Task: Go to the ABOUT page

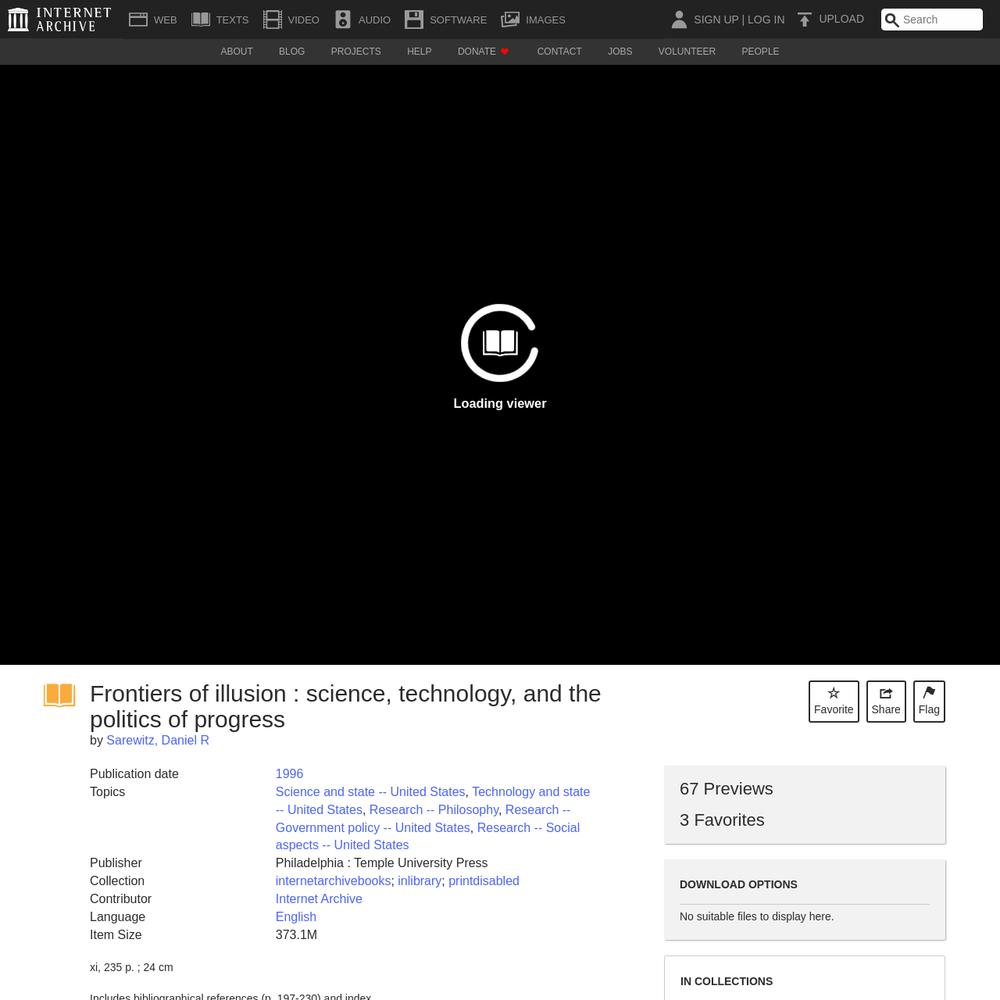Action: (237, 52)
